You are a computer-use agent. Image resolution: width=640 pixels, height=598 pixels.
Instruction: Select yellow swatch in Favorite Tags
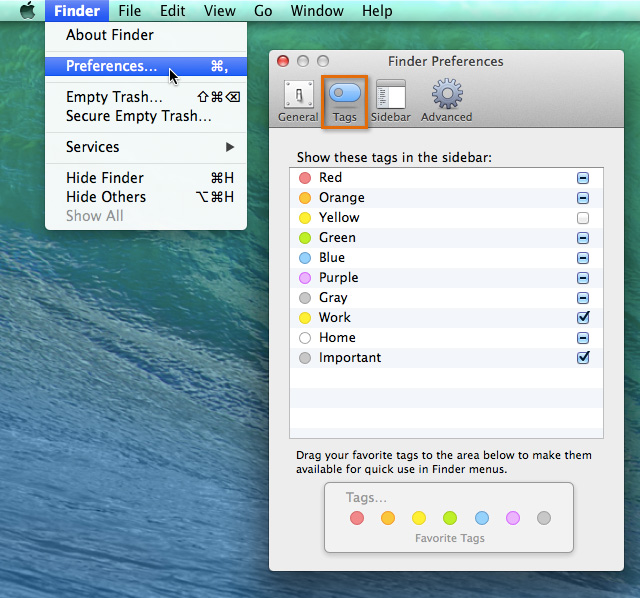(419, 518)
